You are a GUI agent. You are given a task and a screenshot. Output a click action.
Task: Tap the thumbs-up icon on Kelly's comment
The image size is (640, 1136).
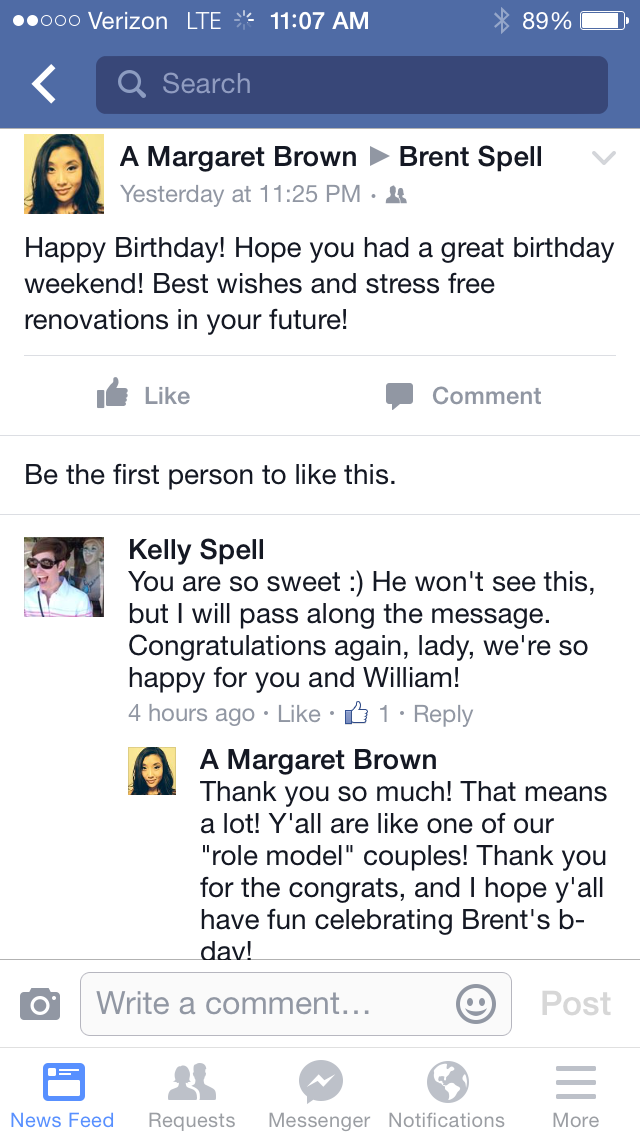click(x=356, y=713)
